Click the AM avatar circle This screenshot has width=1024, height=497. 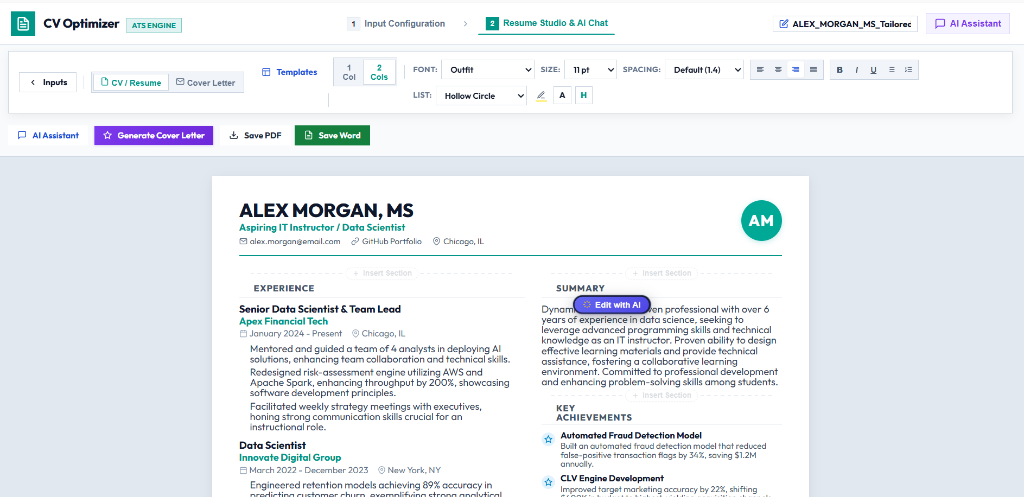point(761,221)
